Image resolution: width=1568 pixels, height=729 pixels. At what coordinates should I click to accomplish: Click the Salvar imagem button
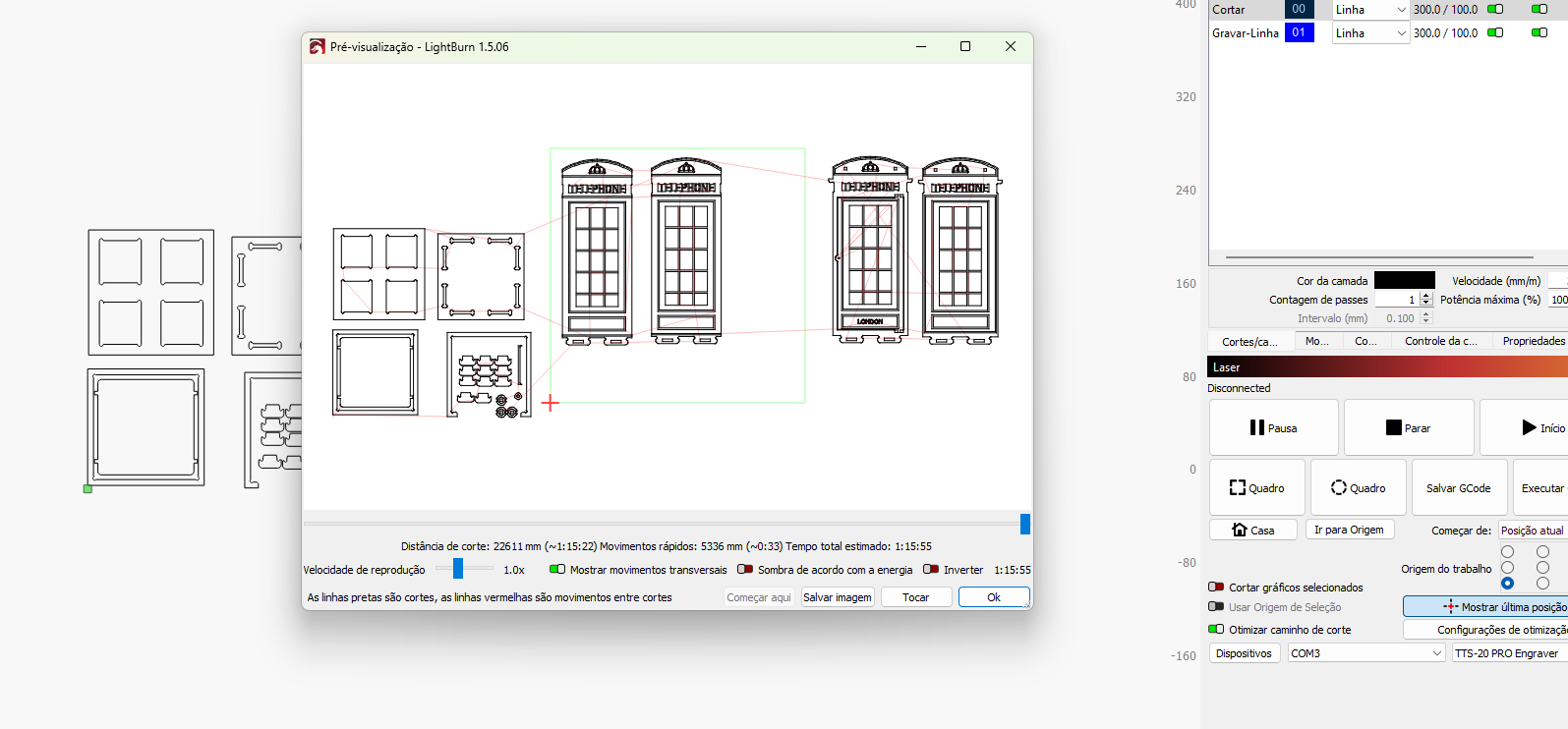[x=837, y=597]
